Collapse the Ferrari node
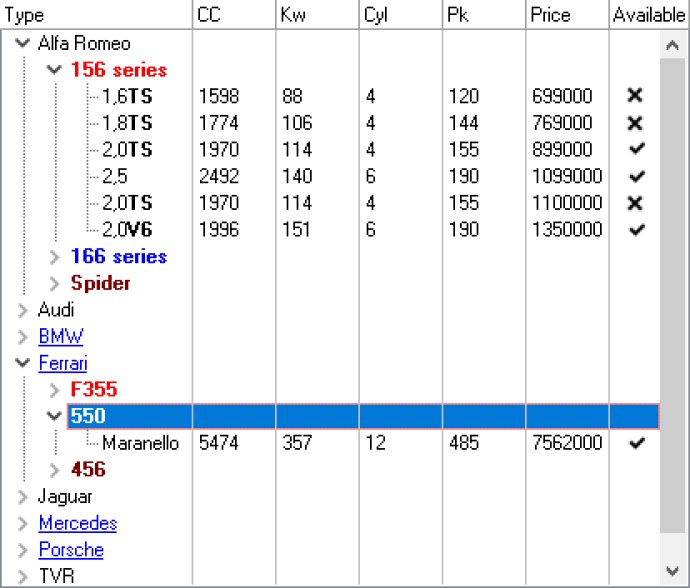690x588 pixels. point(22,363)
